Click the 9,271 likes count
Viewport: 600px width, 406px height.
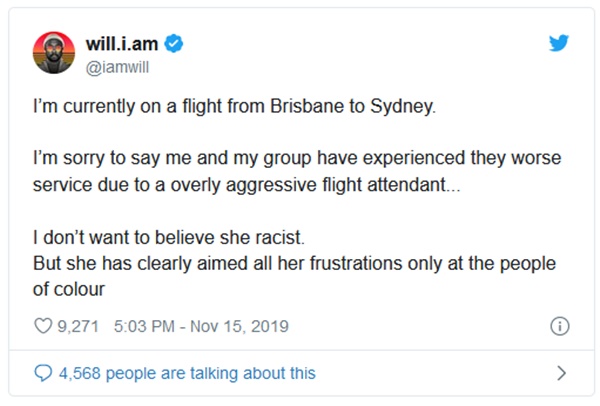(81, 325)
